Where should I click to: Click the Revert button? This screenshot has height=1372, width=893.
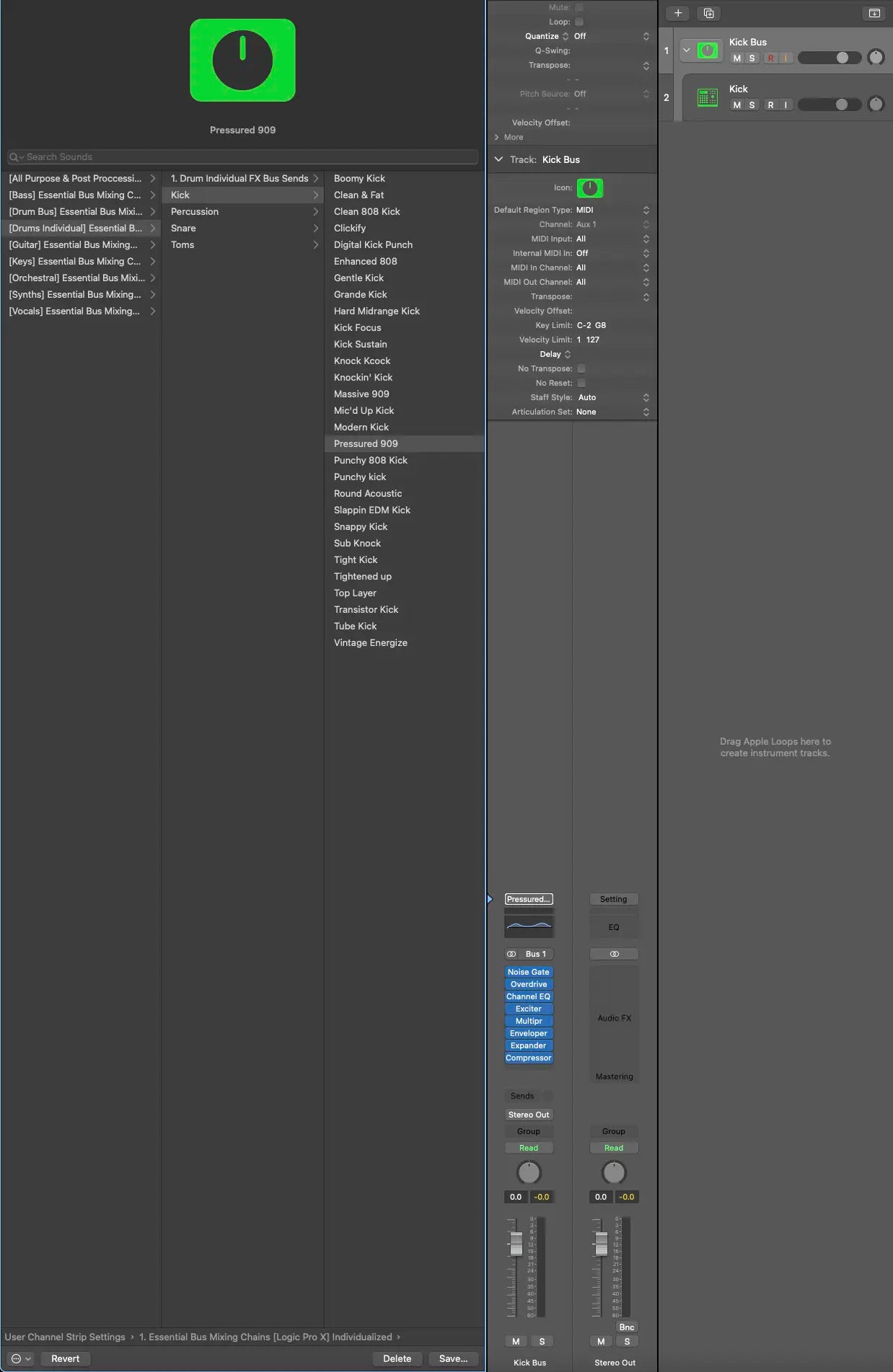click(65, 1358)
